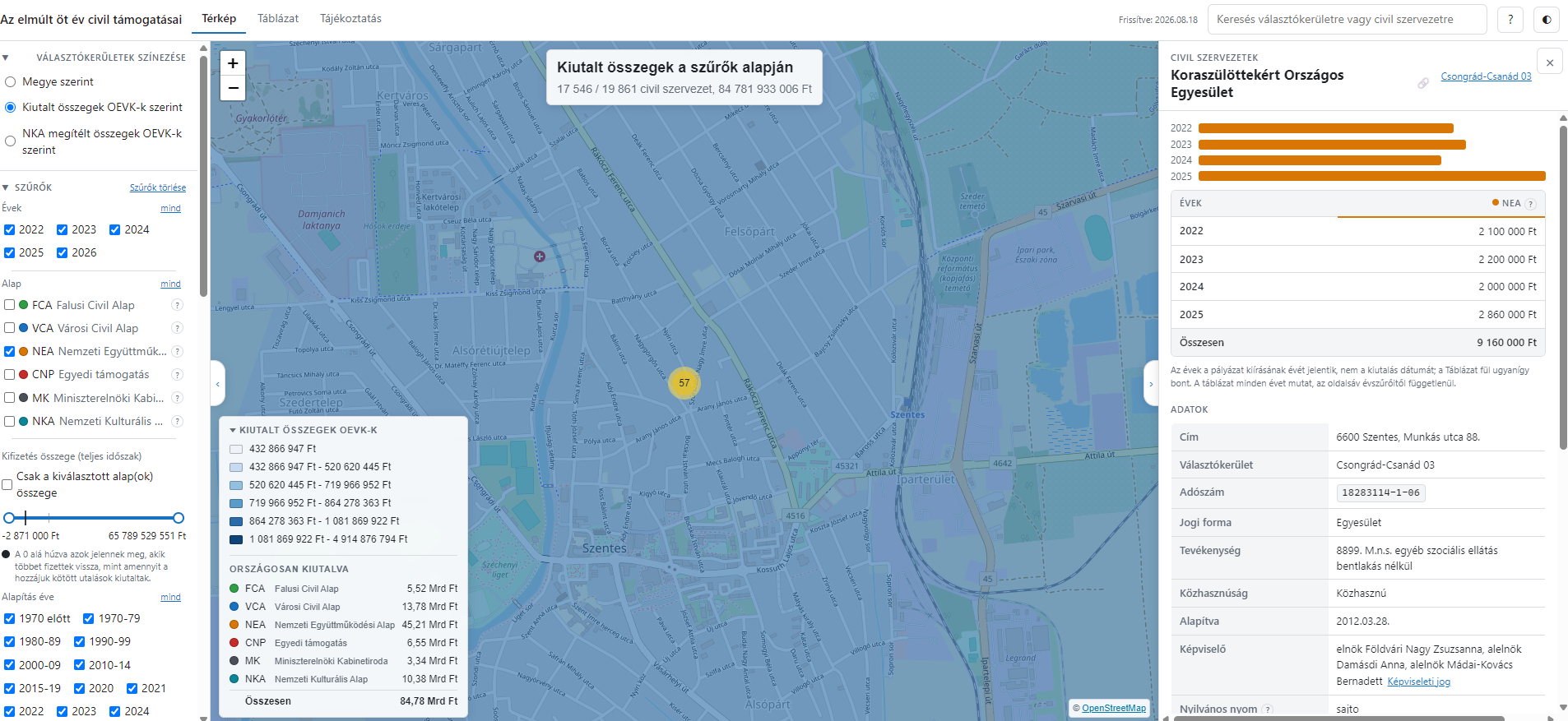Copy link icon next to organization name
This screenshot has width=1568, height=721.
pyautogui.click(x=1422, y=83)
